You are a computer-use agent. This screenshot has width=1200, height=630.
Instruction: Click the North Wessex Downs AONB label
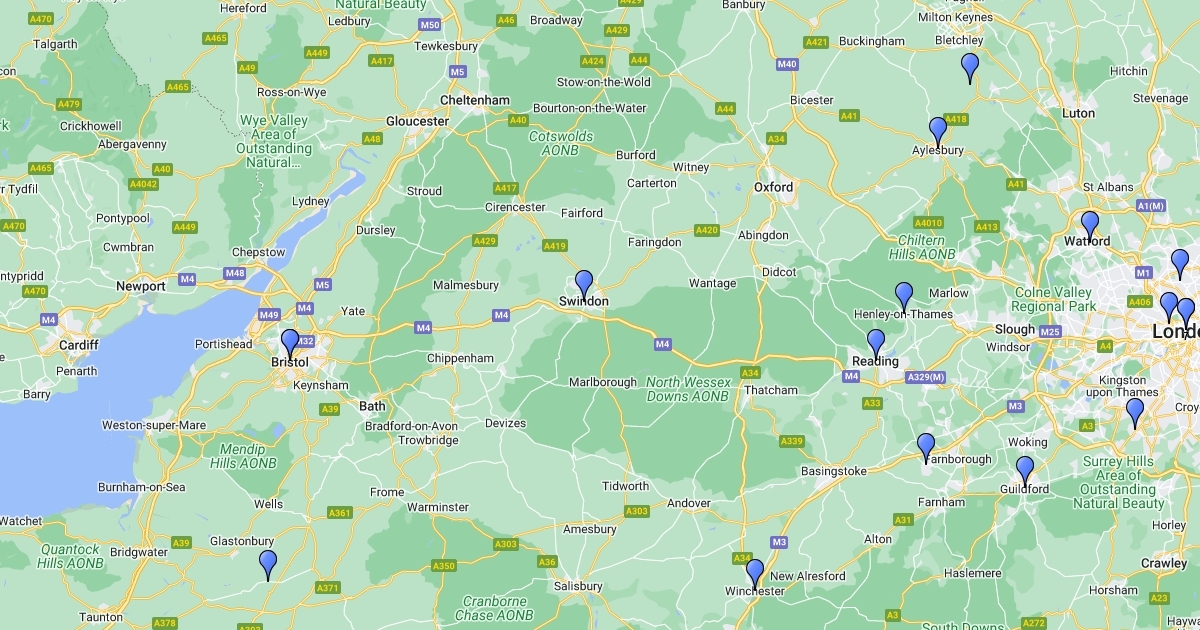687,389
